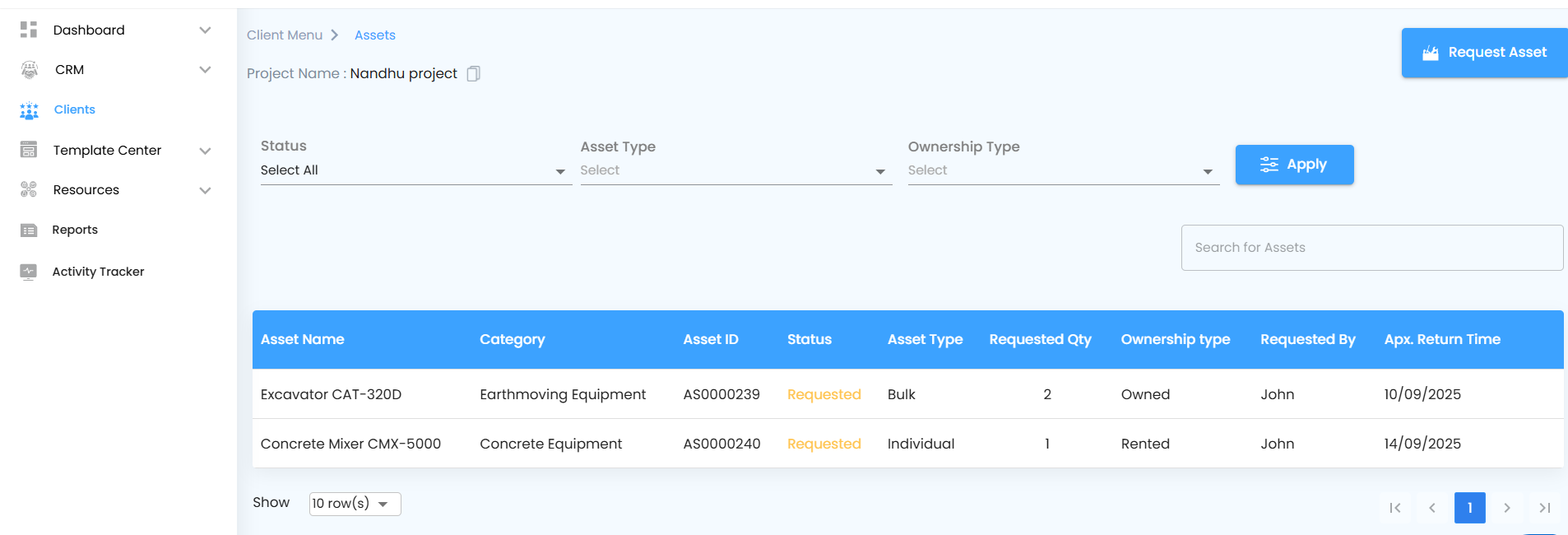Go to Client Menu breadcrumb

pos(285,35)
